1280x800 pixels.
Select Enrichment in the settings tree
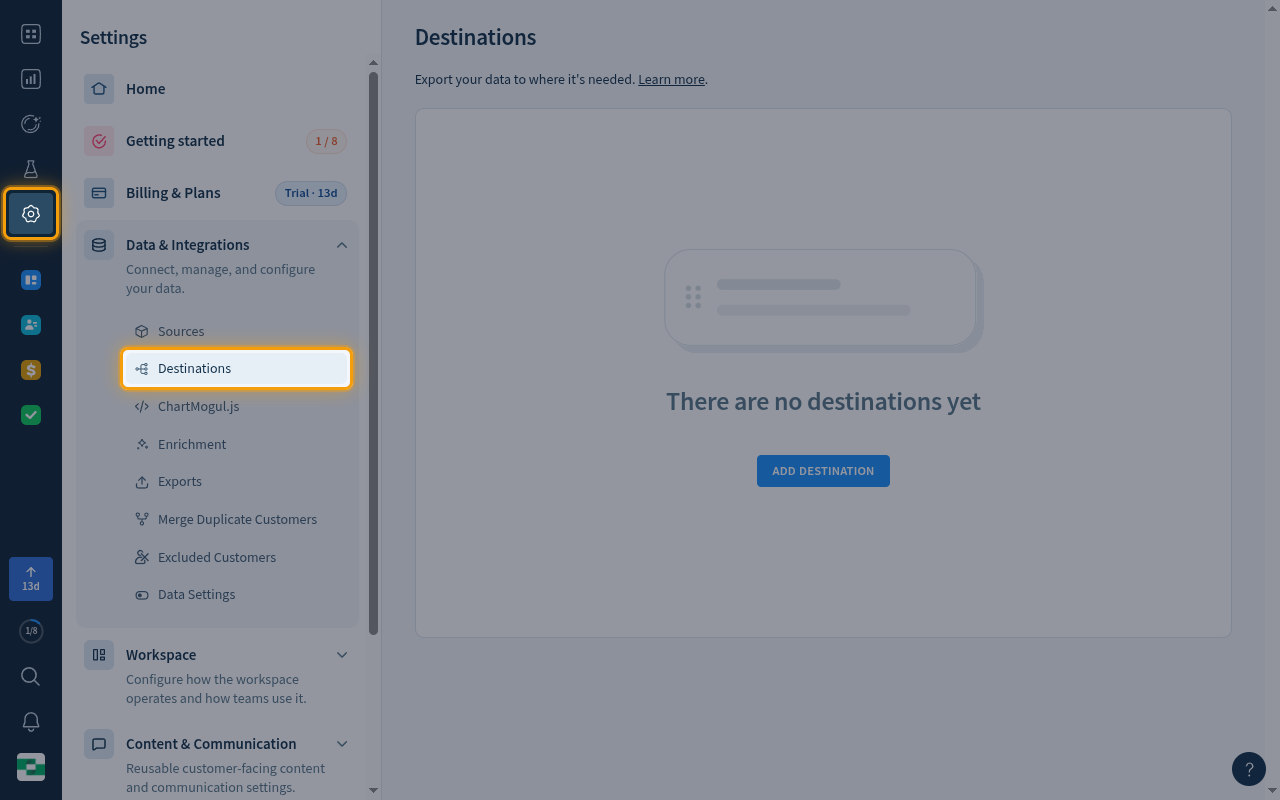[237, 444]
